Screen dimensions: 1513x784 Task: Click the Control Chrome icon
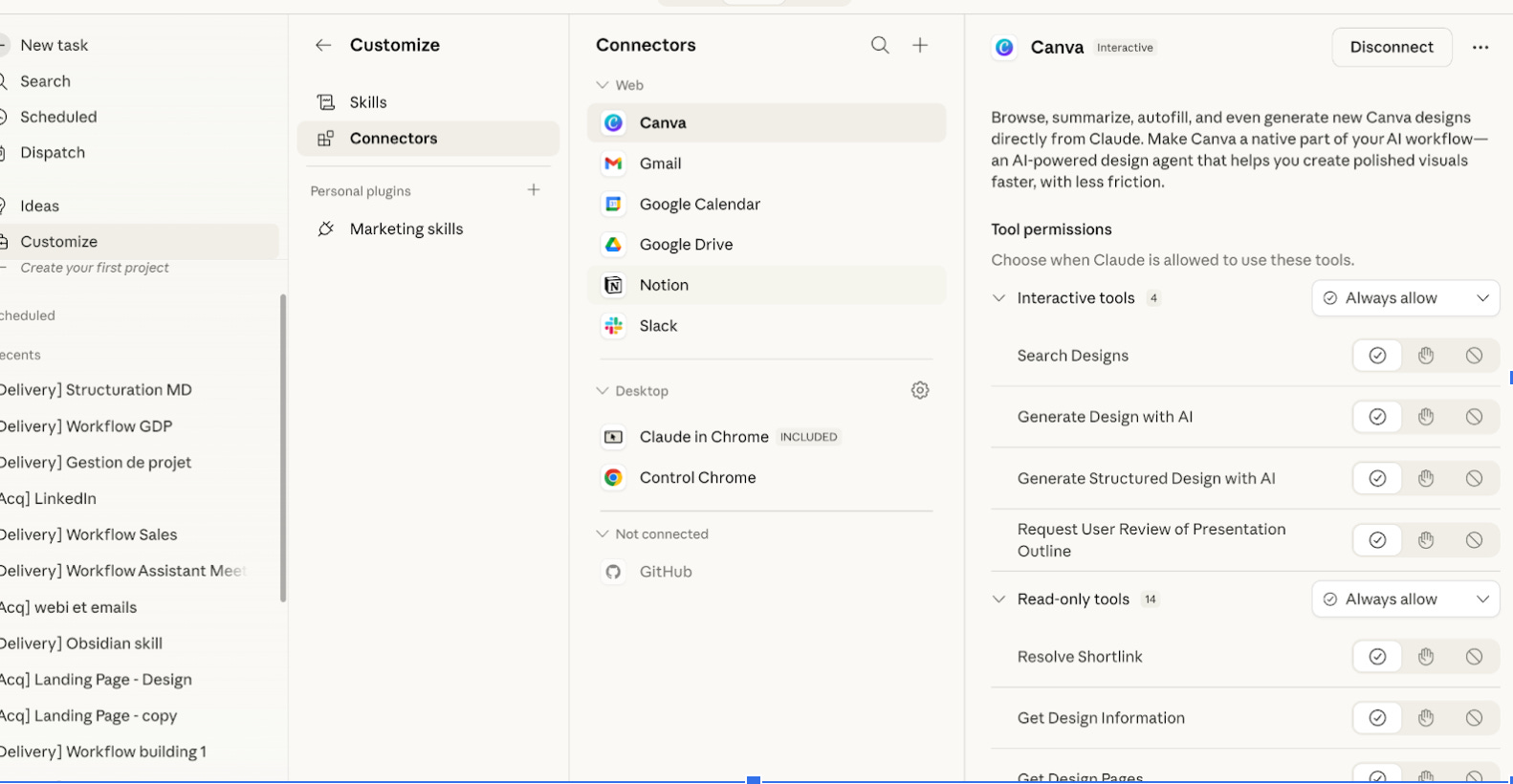[614, 477]
